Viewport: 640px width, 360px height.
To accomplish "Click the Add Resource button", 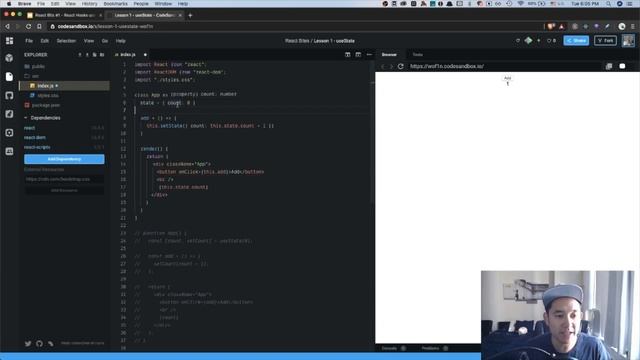I will pyautogui.click(x=64, y=191).
